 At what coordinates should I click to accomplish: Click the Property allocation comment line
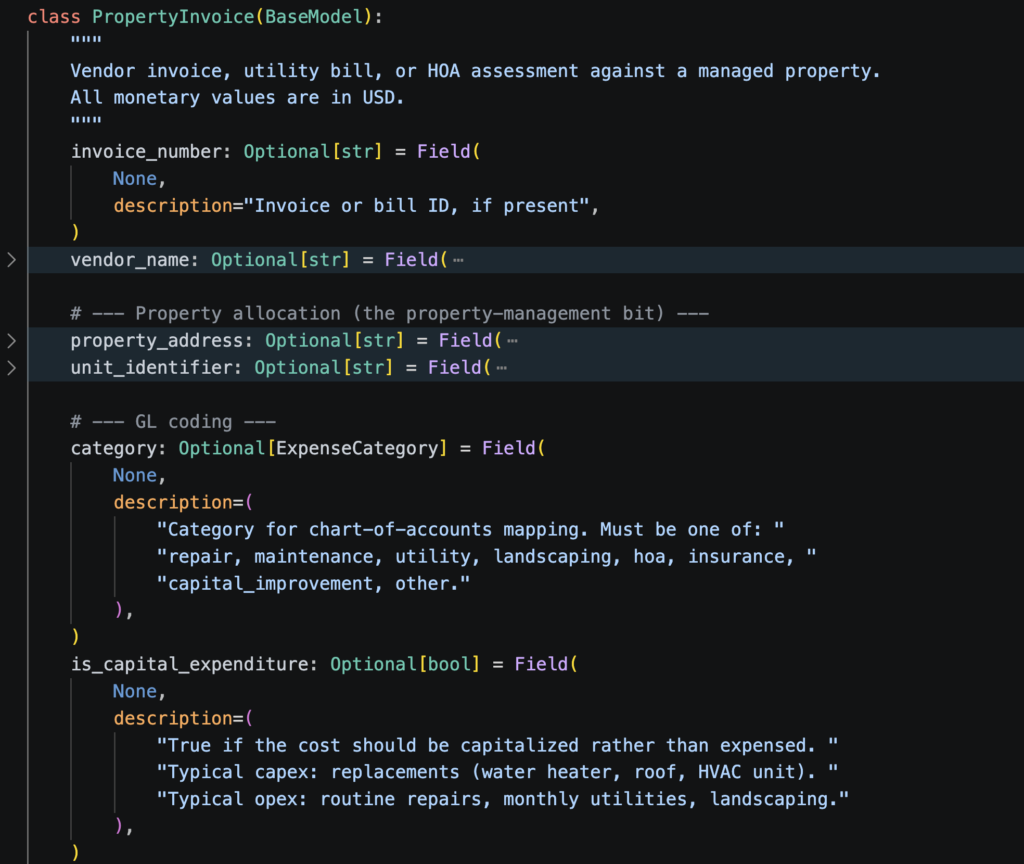tap(389, 313)
